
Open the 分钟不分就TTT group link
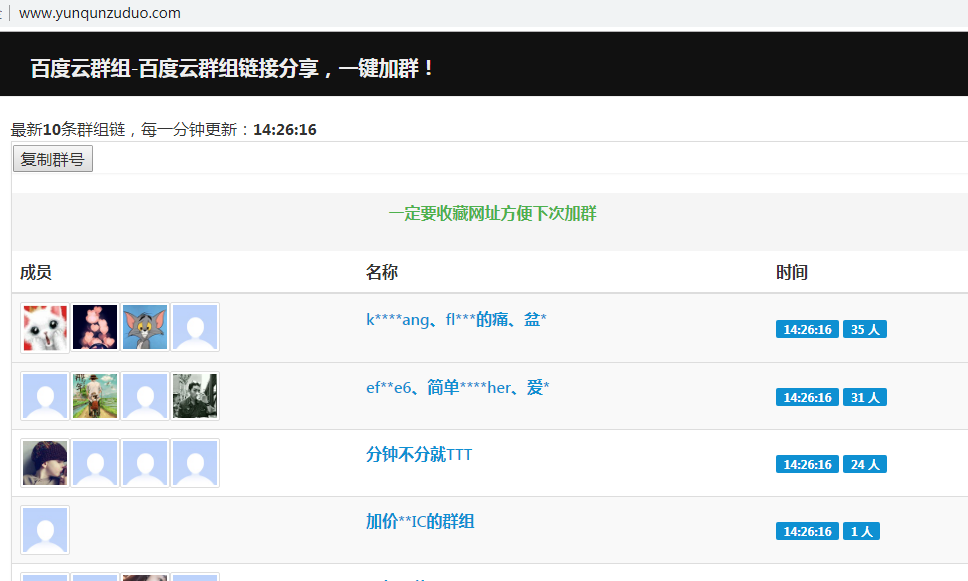(419, 454)
